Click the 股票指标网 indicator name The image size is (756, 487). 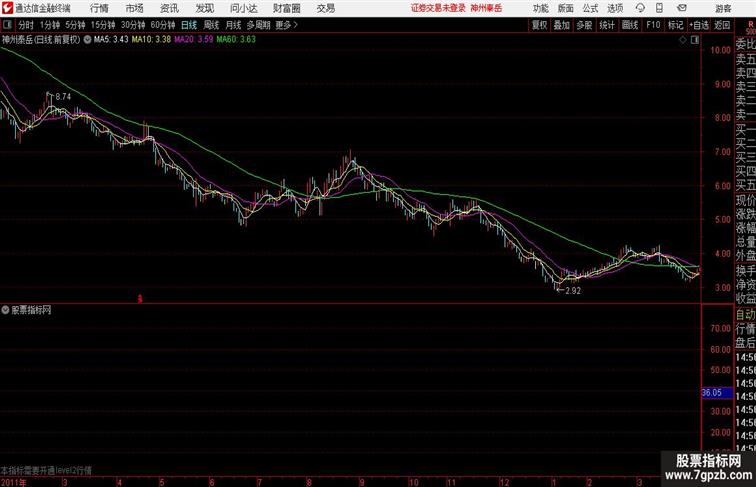pos(31,310)
